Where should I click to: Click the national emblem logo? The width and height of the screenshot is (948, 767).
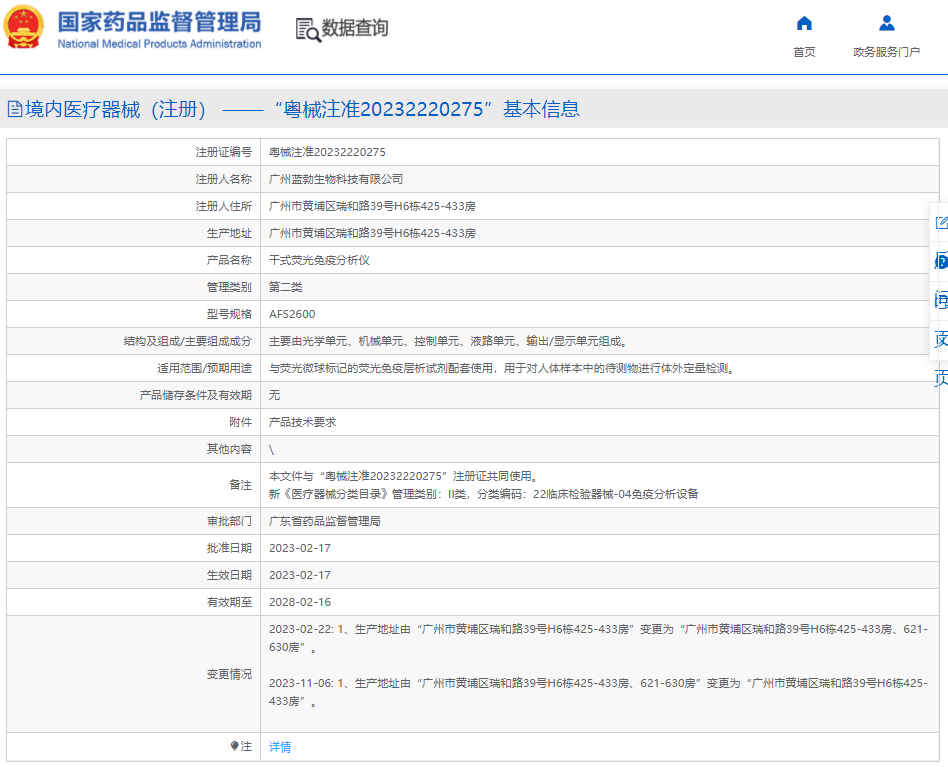(x=24, y=27)
